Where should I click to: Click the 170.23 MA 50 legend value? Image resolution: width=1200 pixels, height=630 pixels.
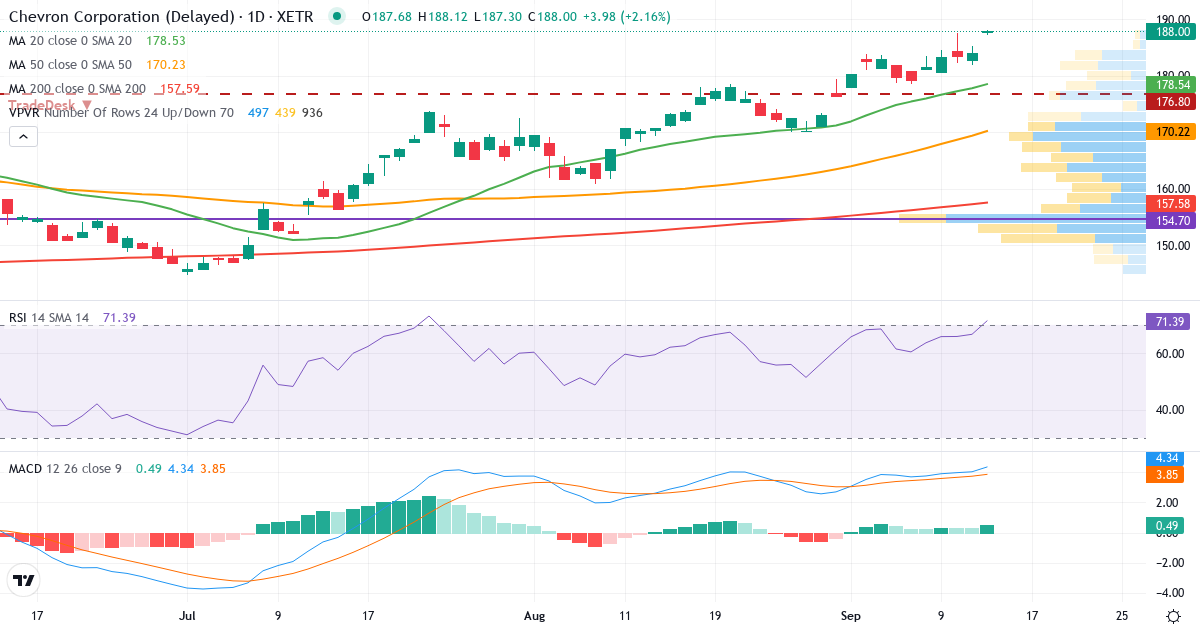(x=166, y=65)
